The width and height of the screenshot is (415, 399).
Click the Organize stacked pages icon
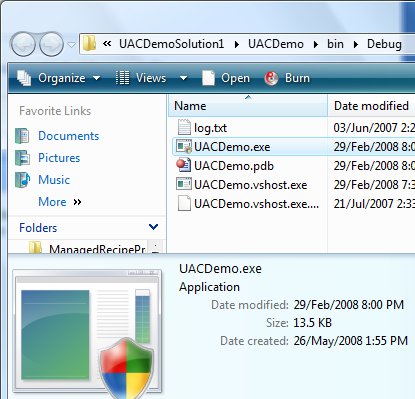tap(24, 78)
